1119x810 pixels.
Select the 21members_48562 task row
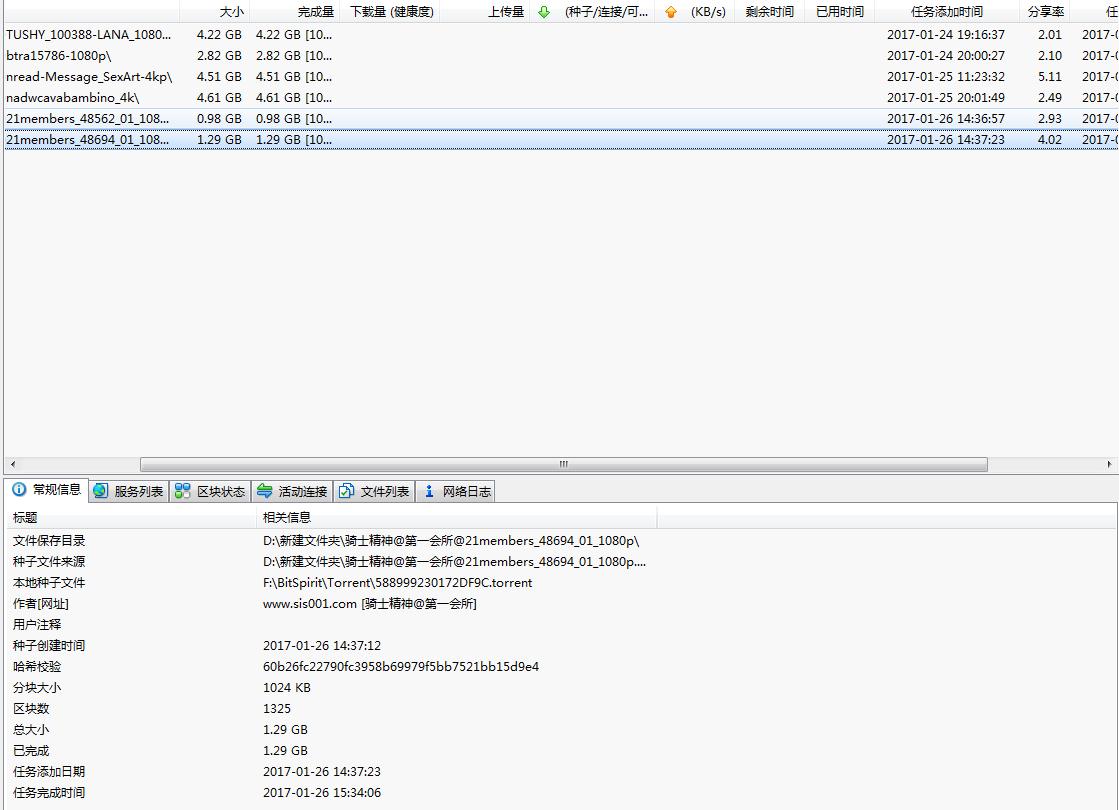pyautogui.click(x=88, y=118)
